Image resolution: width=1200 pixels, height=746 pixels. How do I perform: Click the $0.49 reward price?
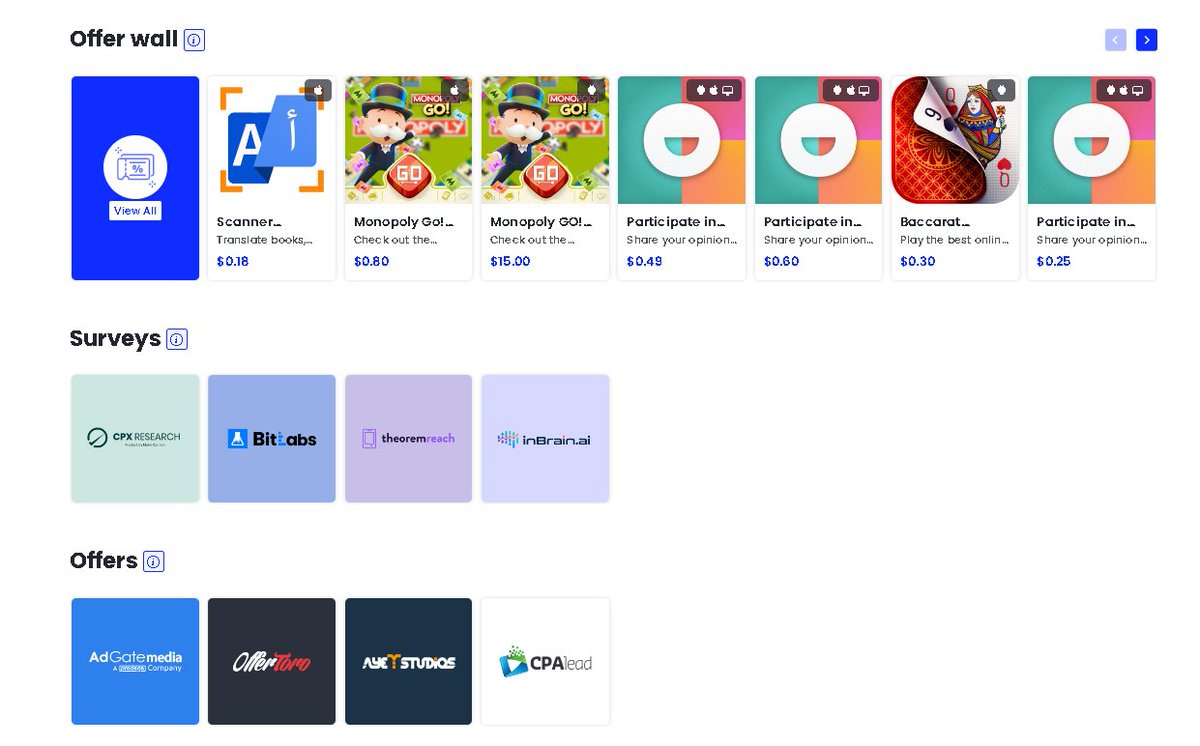(644, 262)
